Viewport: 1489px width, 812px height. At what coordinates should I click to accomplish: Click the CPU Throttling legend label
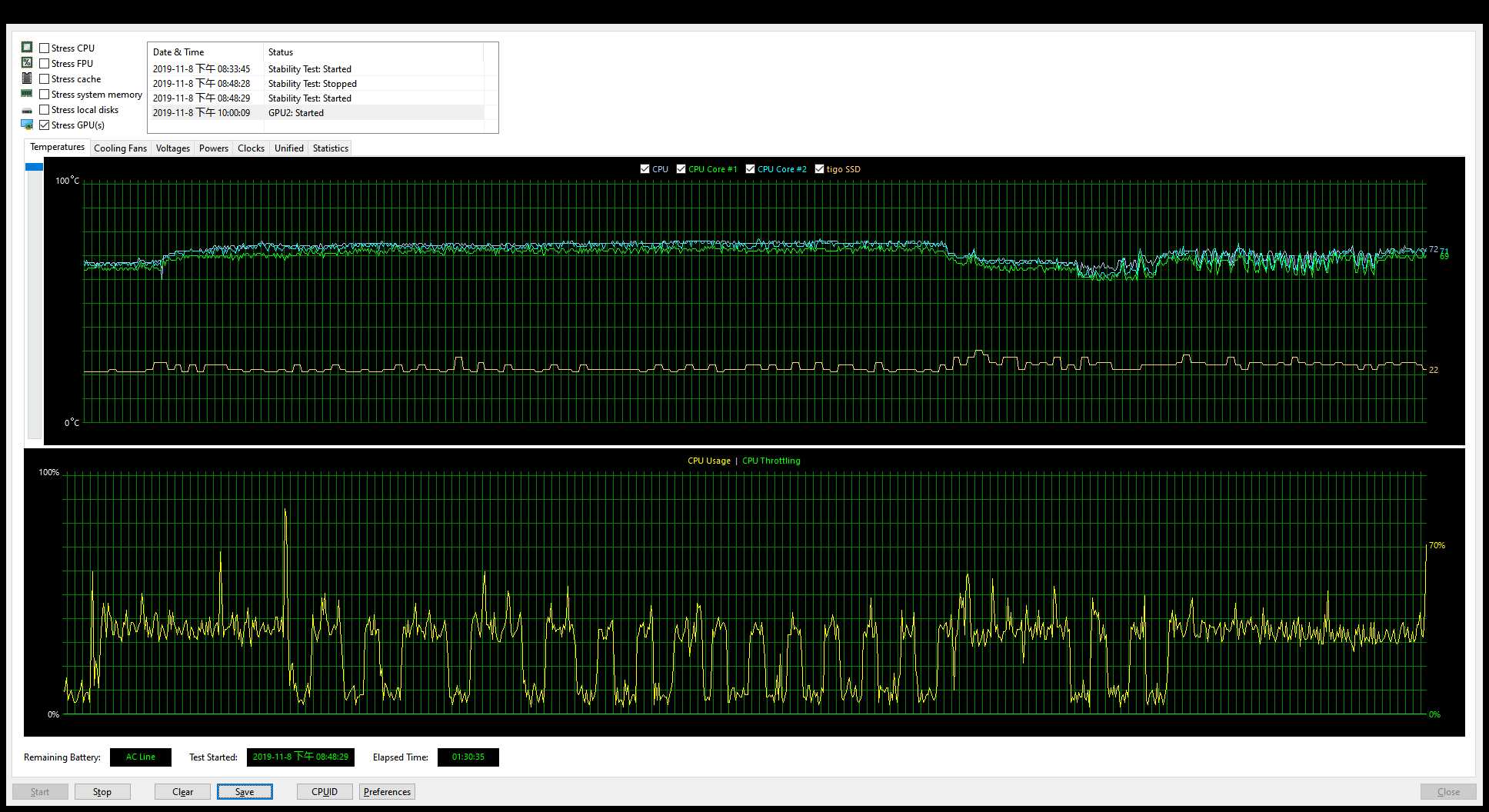point(771,461)
